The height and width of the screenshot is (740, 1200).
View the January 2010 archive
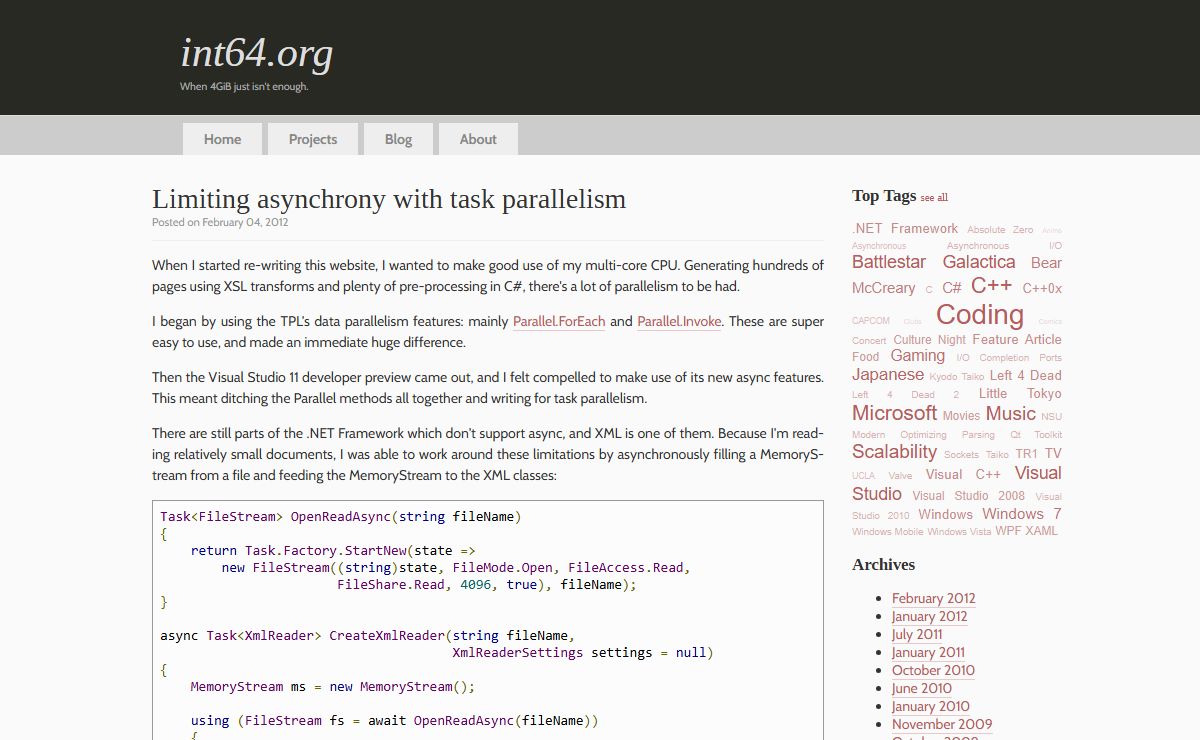point(931,706)
